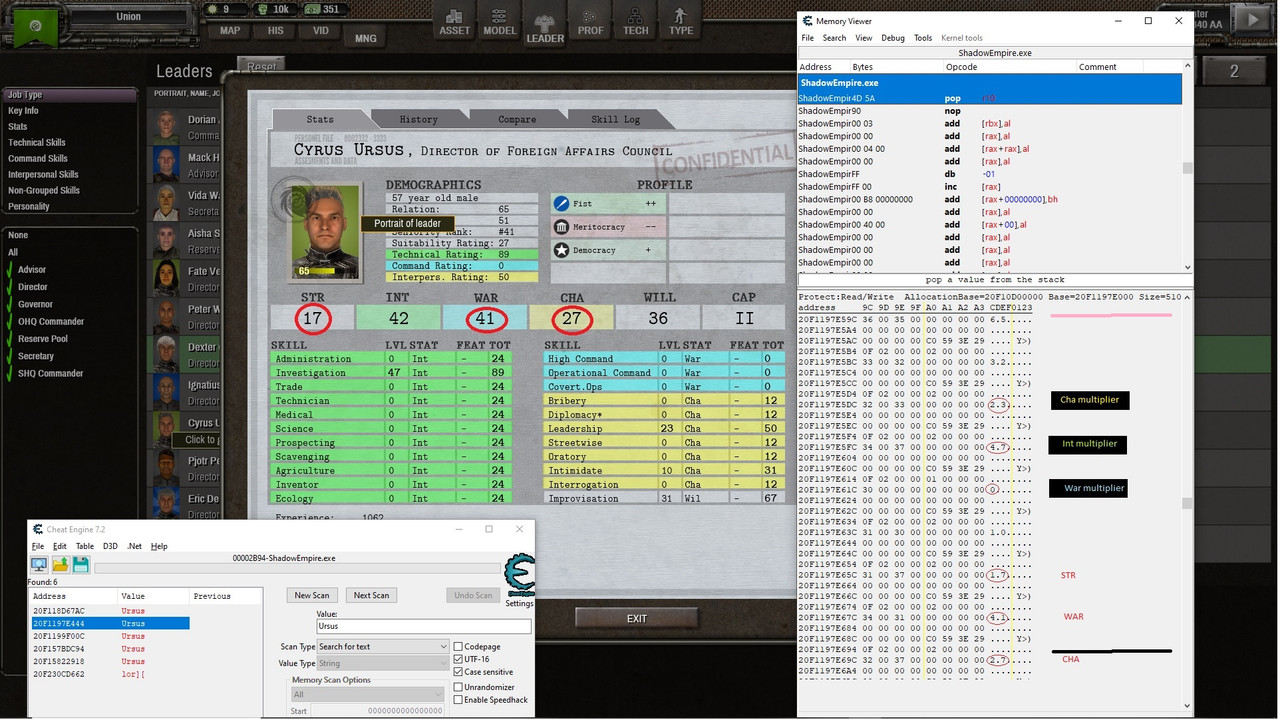This screenshot has width=1280, height=720.
Task: Toggle the Governor job type filter
Action: [35, 304]
